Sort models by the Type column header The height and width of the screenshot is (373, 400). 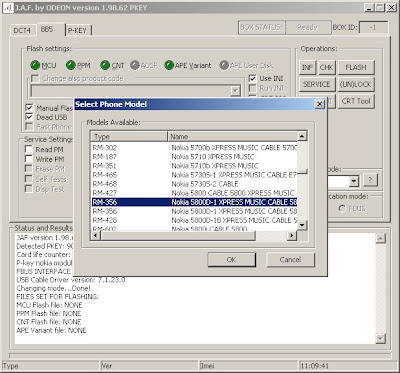click(129, 136)
